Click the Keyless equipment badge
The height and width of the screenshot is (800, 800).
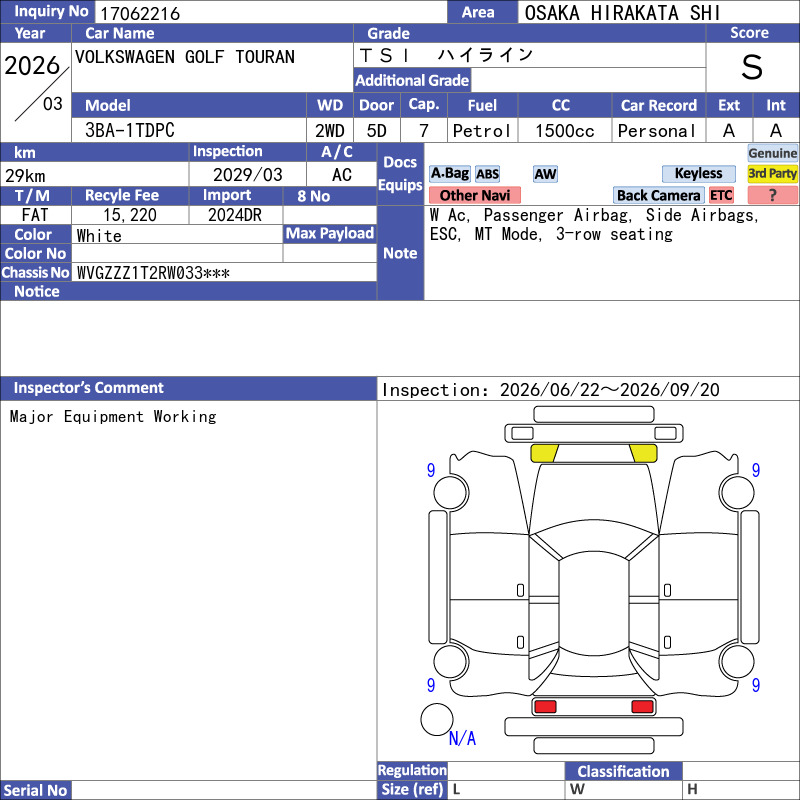(698, 173)
